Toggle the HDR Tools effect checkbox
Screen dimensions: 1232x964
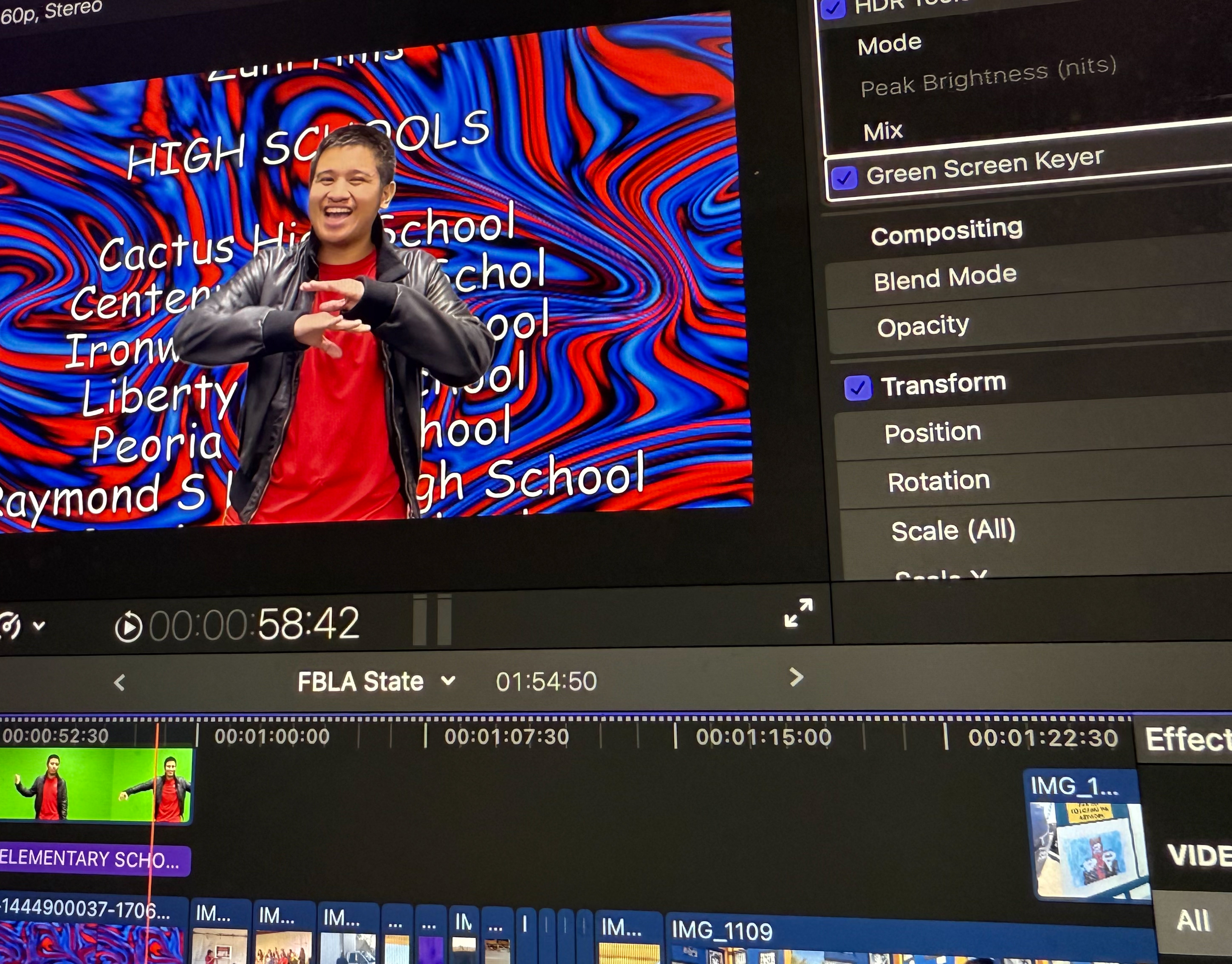point(833,9)
